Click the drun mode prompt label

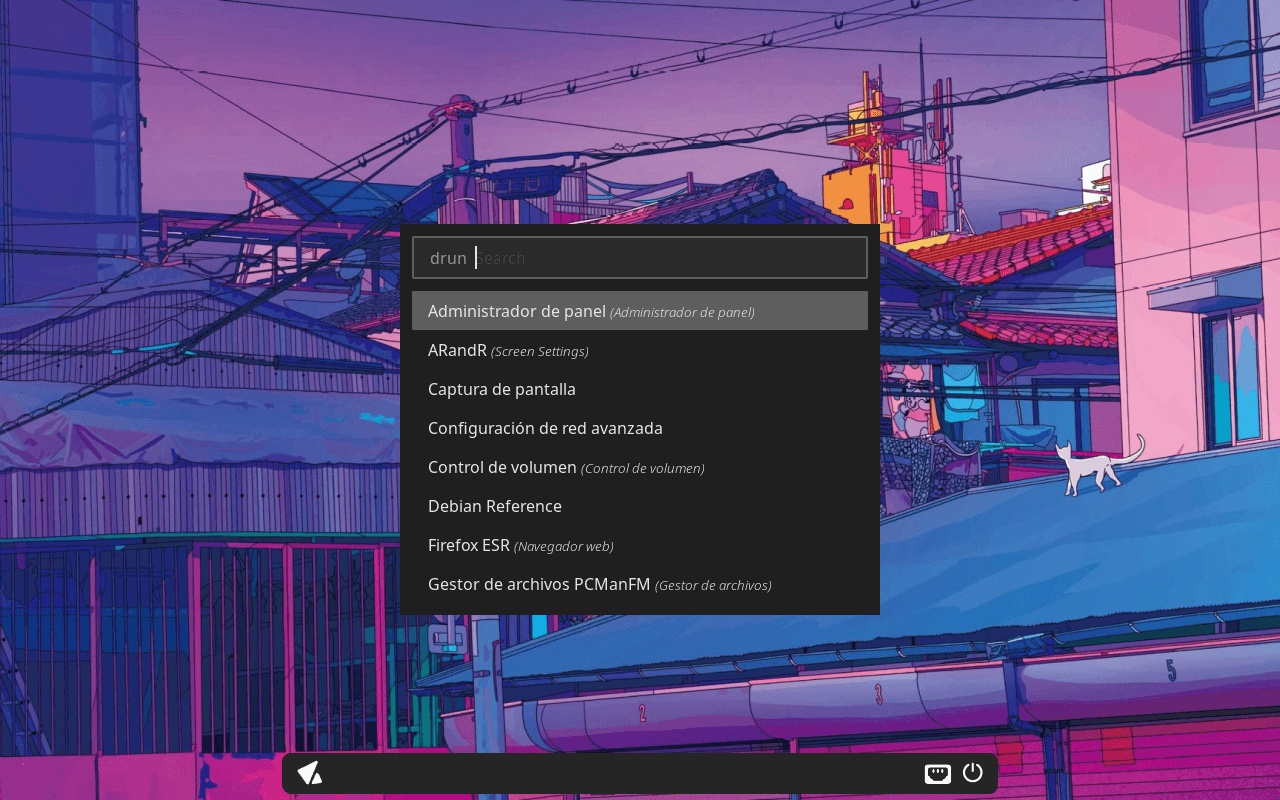(448, 258)
